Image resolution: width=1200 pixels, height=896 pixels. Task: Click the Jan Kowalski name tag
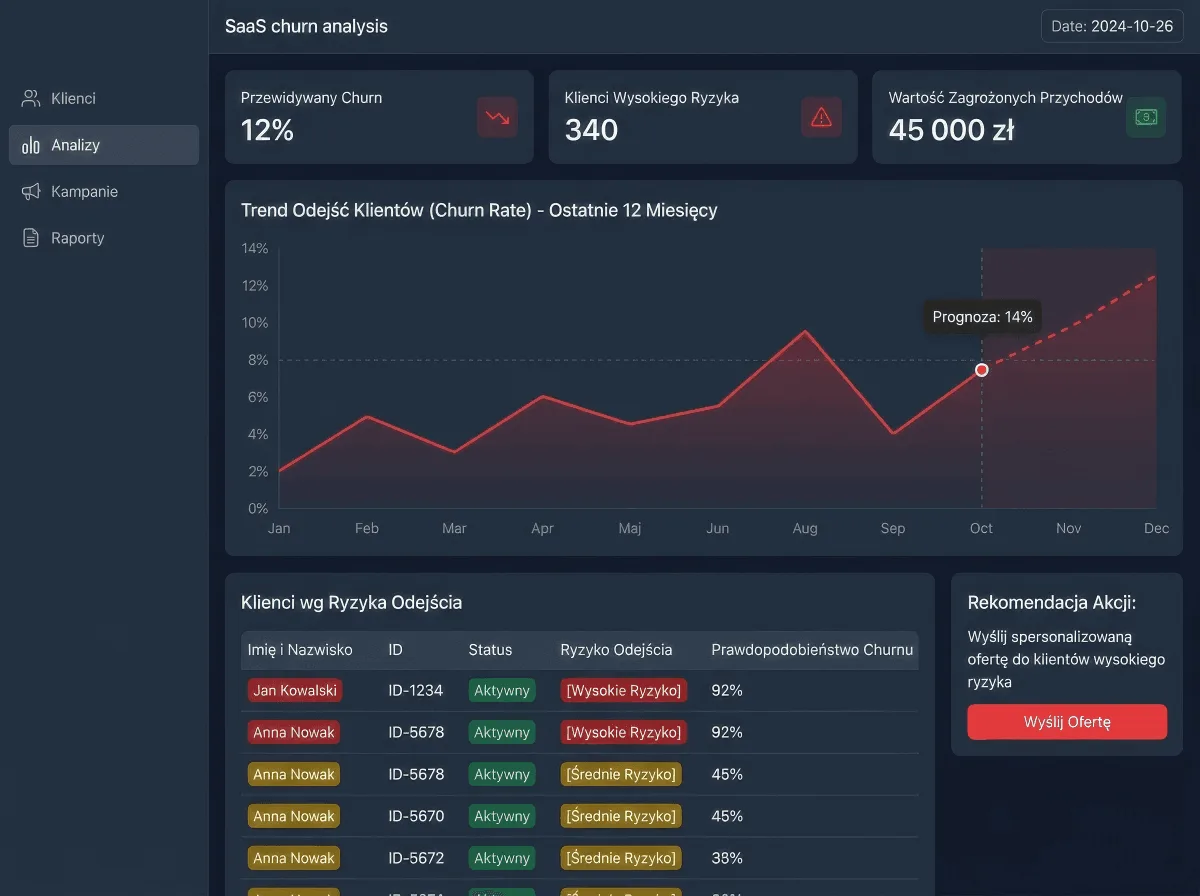[294, 690]
